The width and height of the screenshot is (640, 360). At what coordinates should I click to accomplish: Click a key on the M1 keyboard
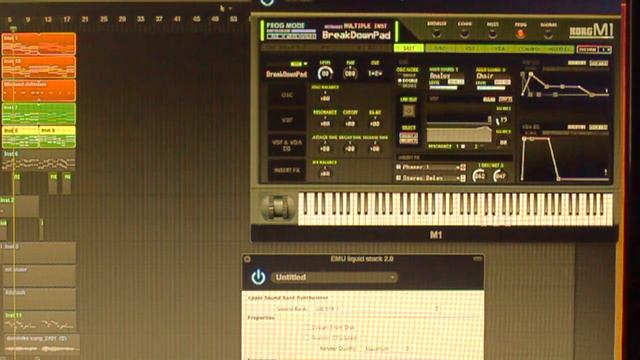point(455,209)
